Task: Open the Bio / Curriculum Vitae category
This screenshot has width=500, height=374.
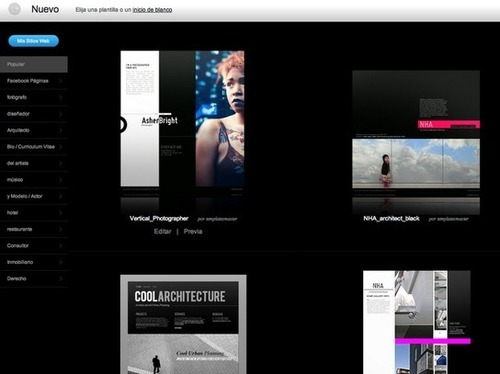Action: point(34,147)
